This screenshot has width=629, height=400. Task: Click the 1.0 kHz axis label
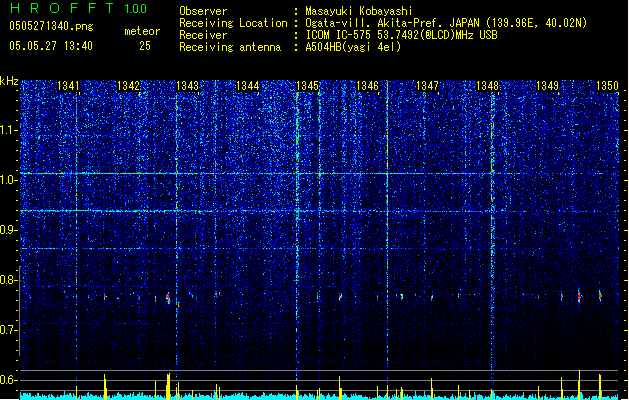9,180
